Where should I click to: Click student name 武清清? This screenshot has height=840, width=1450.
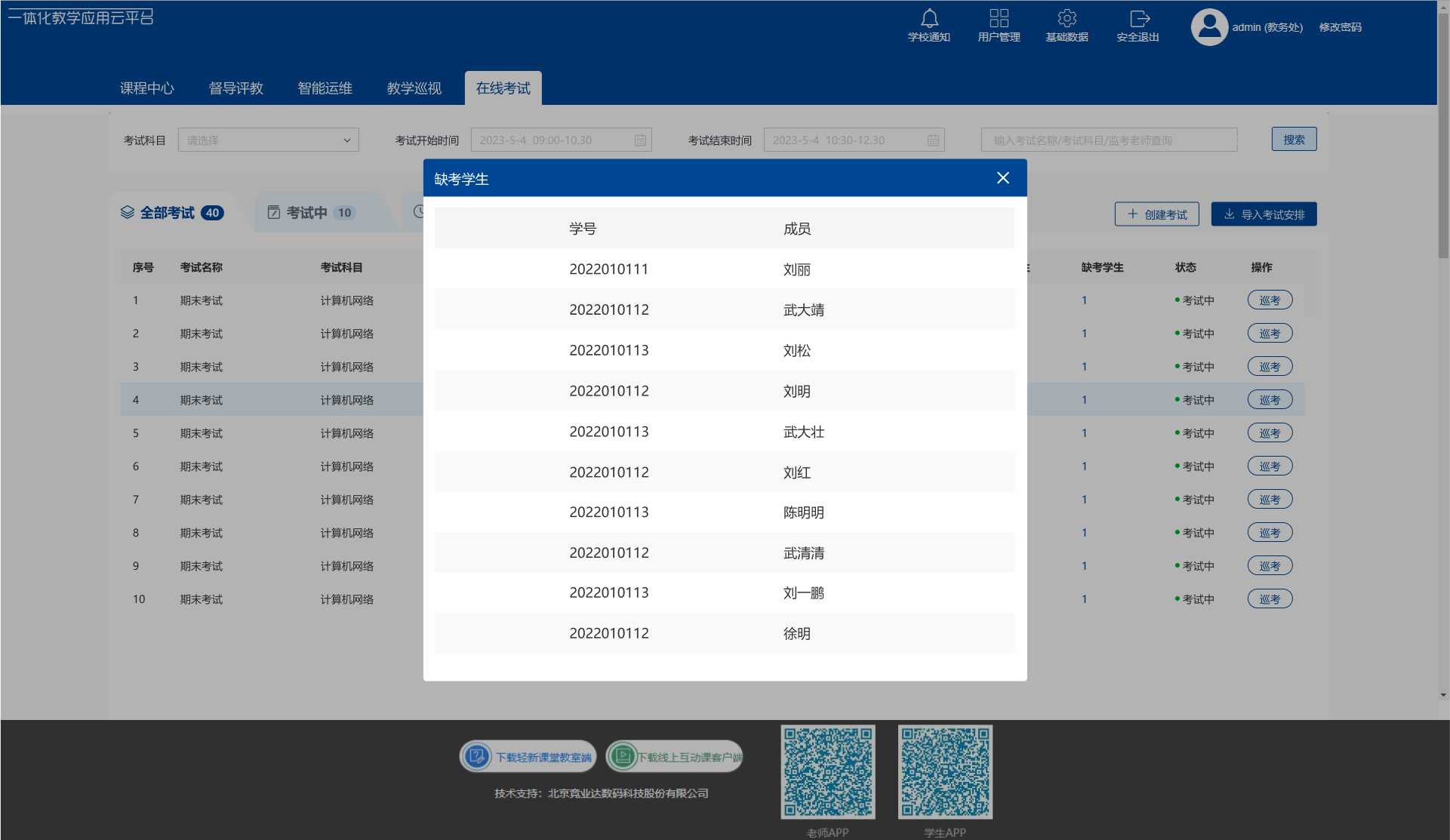coord(803,553)
